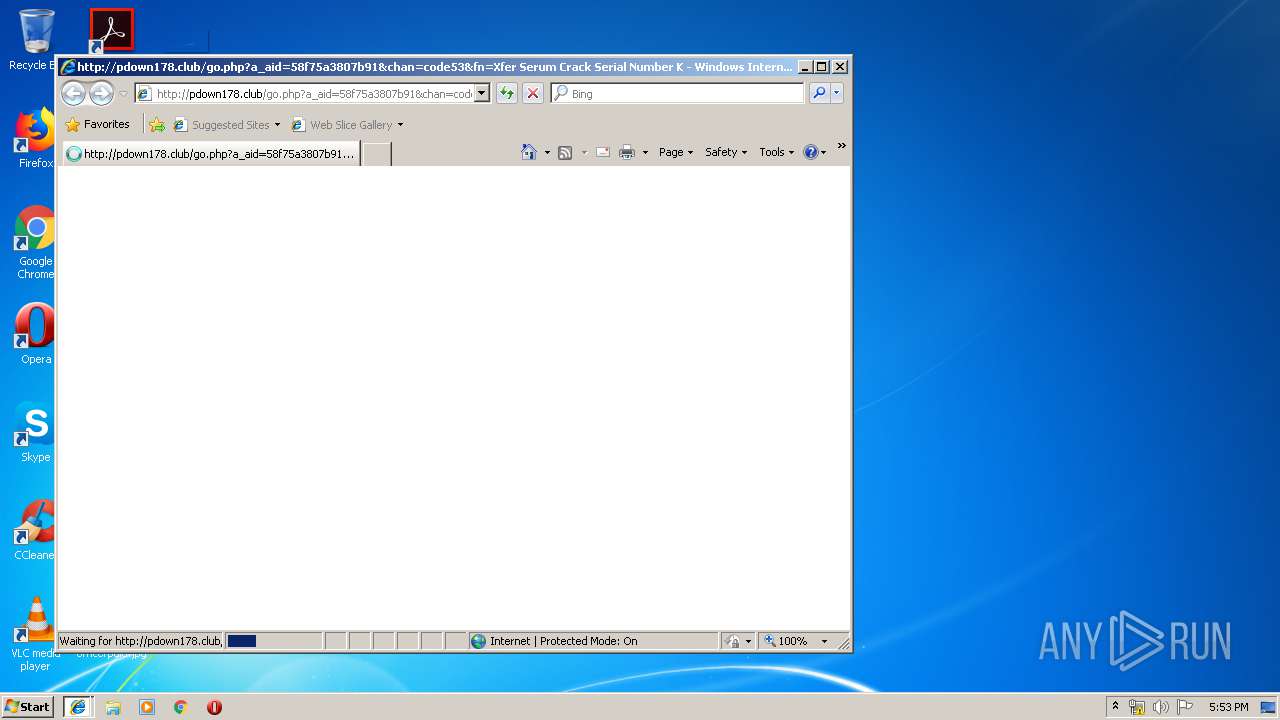Click the magnifier Search icon

[819, 94]
